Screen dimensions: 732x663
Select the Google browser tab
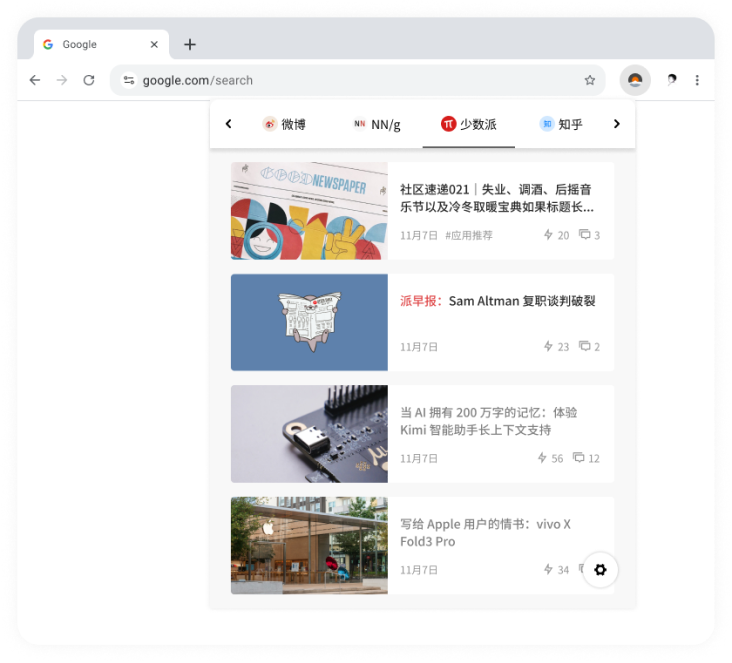pyautogui.click(x=101, y=44)
